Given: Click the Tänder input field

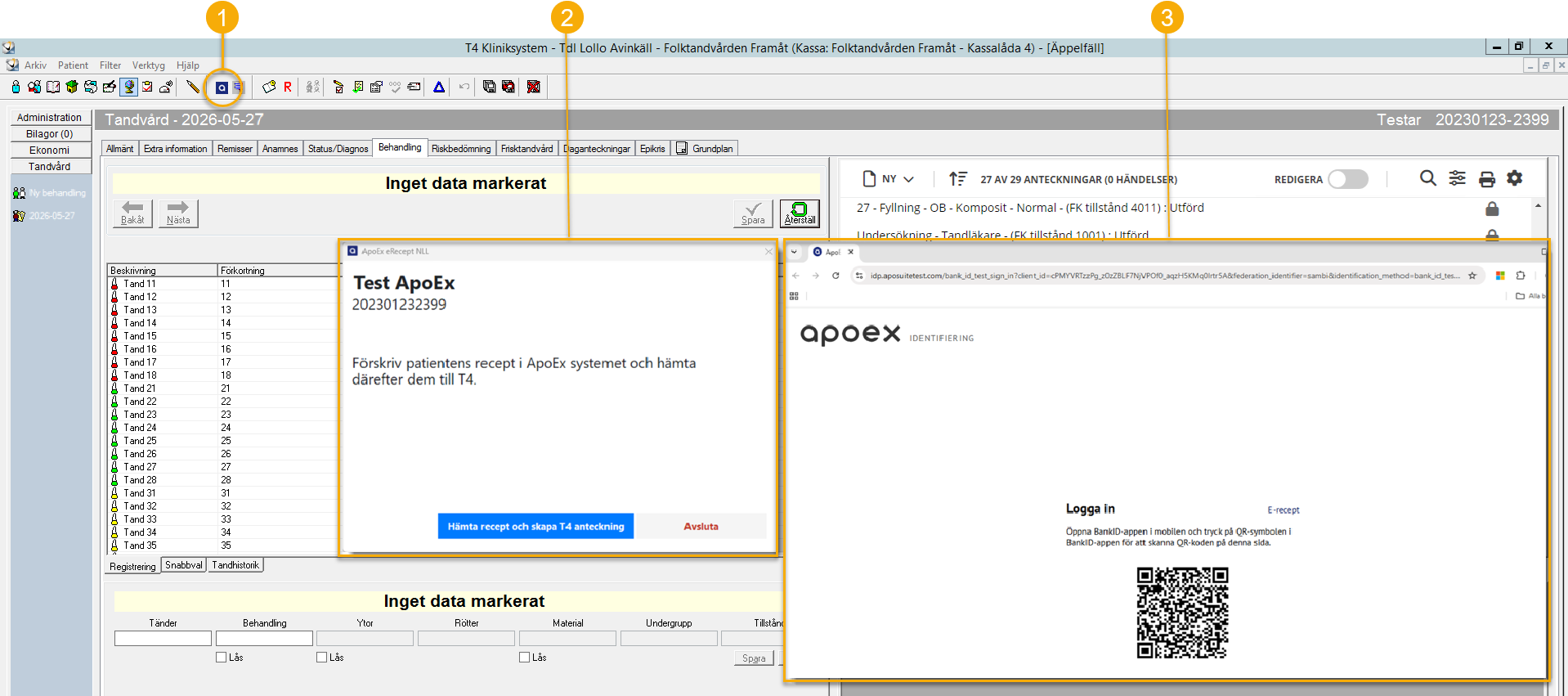Looking at the screenshot, I should pos(163,639).
